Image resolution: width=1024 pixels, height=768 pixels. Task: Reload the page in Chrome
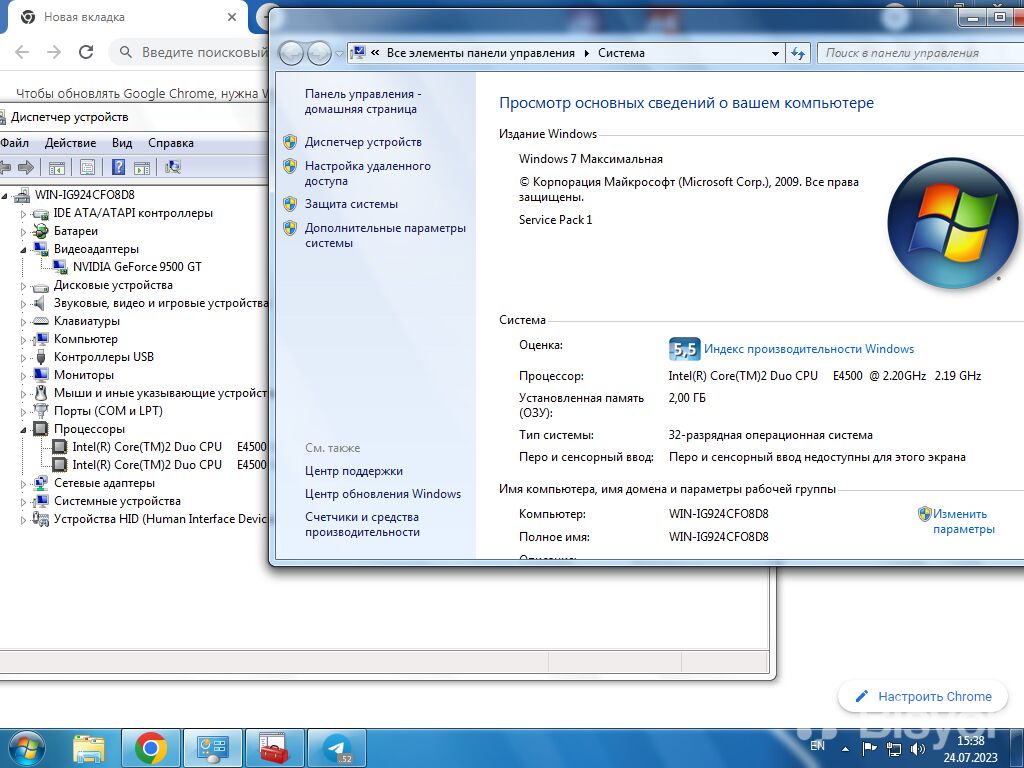coord(86,52)
